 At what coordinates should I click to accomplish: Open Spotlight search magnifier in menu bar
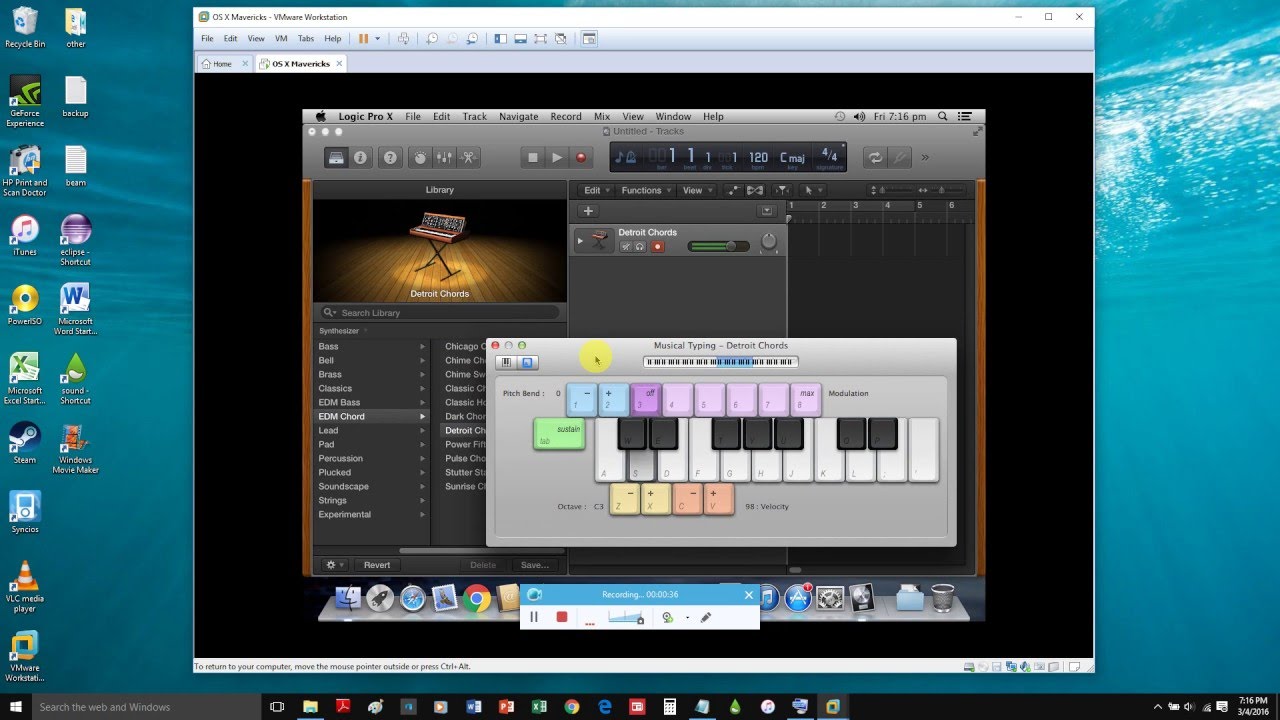(942, 116)
